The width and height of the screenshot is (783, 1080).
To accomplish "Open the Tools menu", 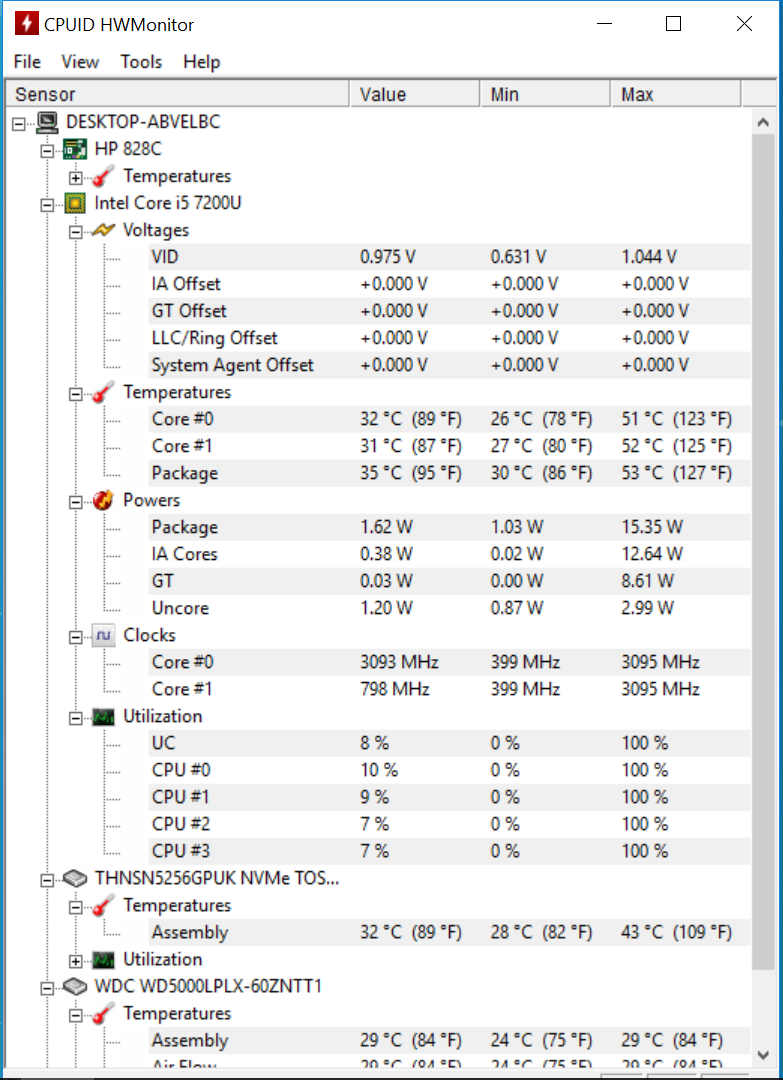I will 141,62.
